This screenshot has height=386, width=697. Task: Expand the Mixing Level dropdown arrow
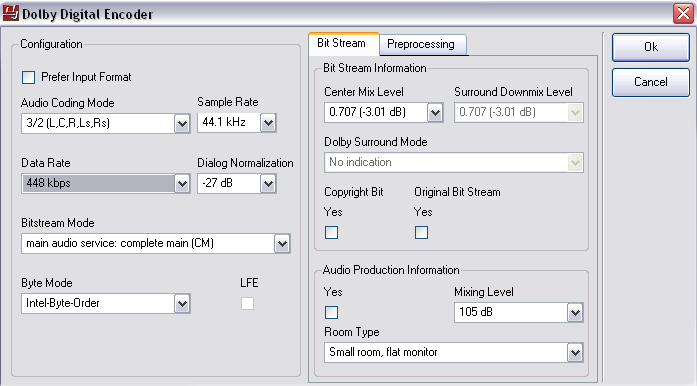[x=575, y=313]
